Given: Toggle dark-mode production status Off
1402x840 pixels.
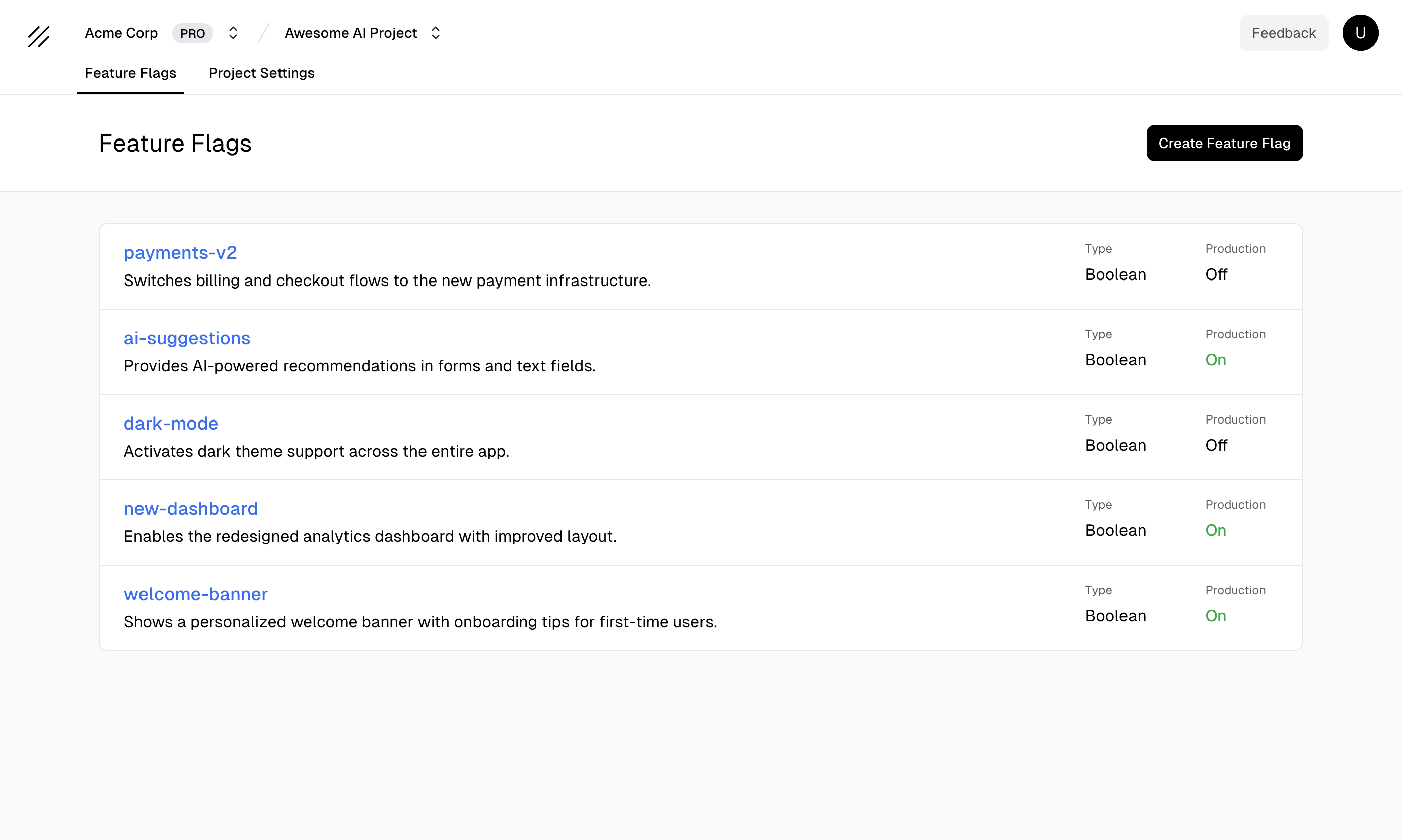Looking at the screenshot, I should pos(1216,446).
